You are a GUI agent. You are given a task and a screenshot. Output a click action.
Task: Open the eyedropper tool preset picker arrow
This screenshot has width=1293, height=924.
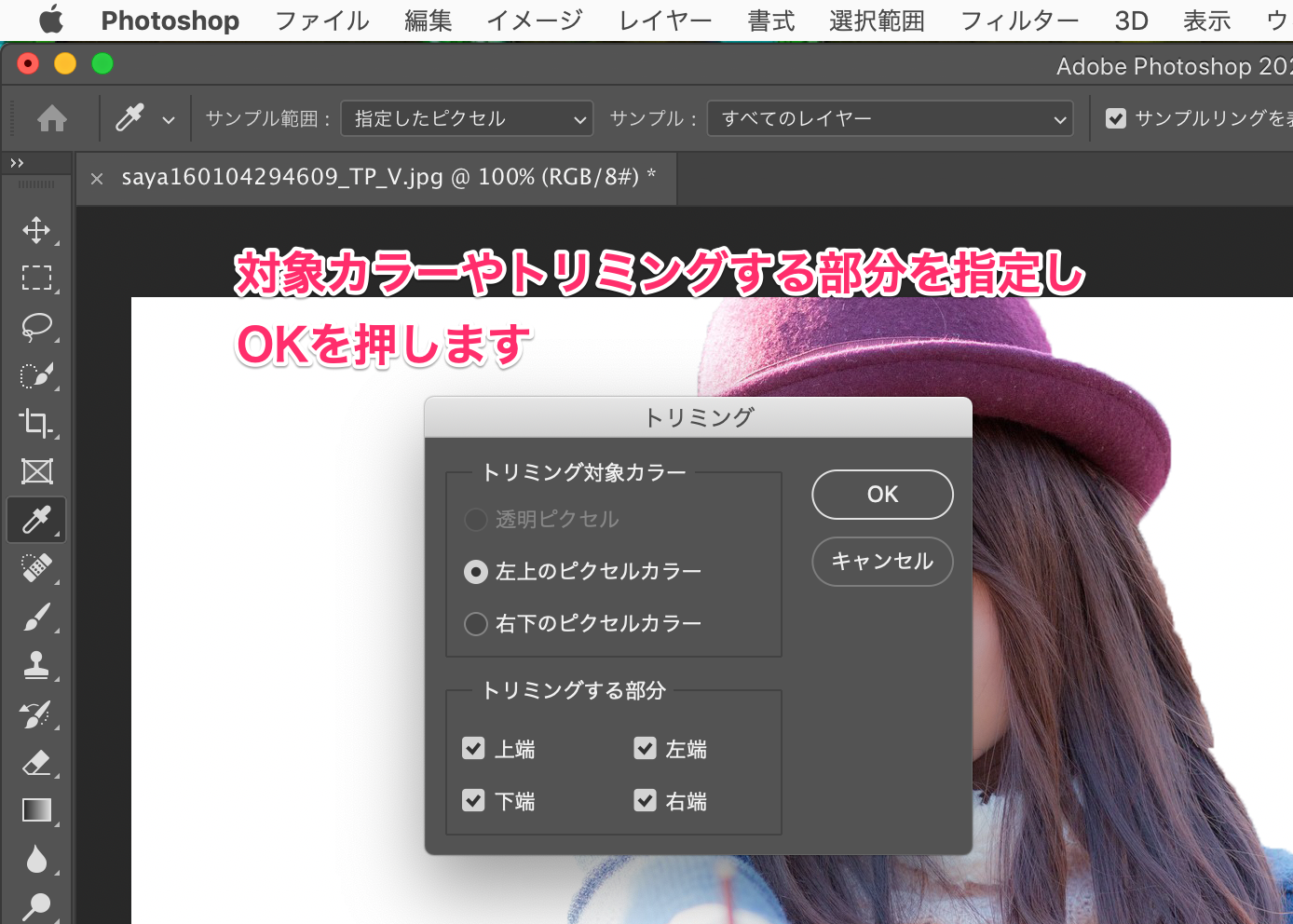click(169, 120)
